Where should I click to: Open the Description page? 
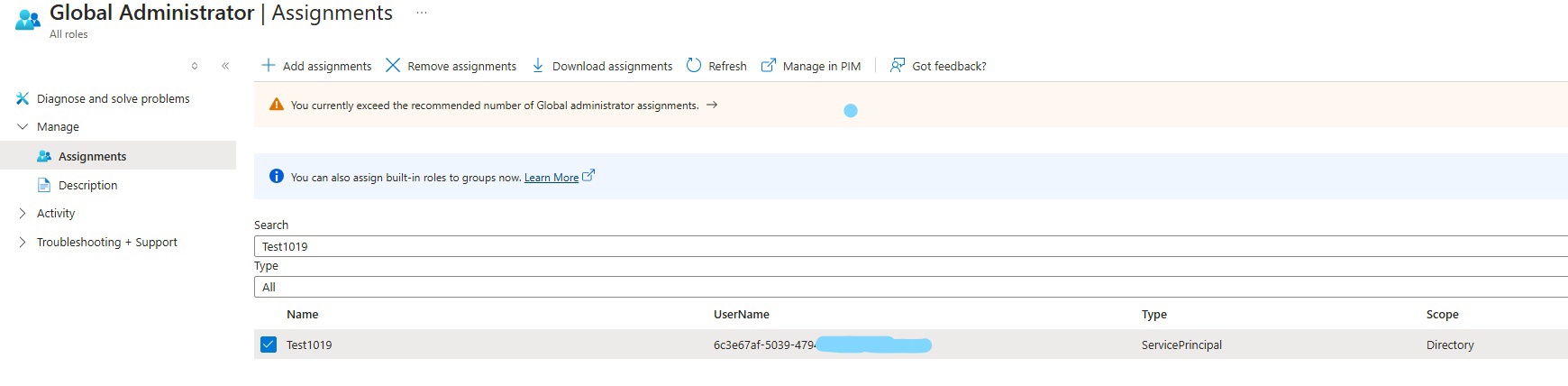coord(88,185)
